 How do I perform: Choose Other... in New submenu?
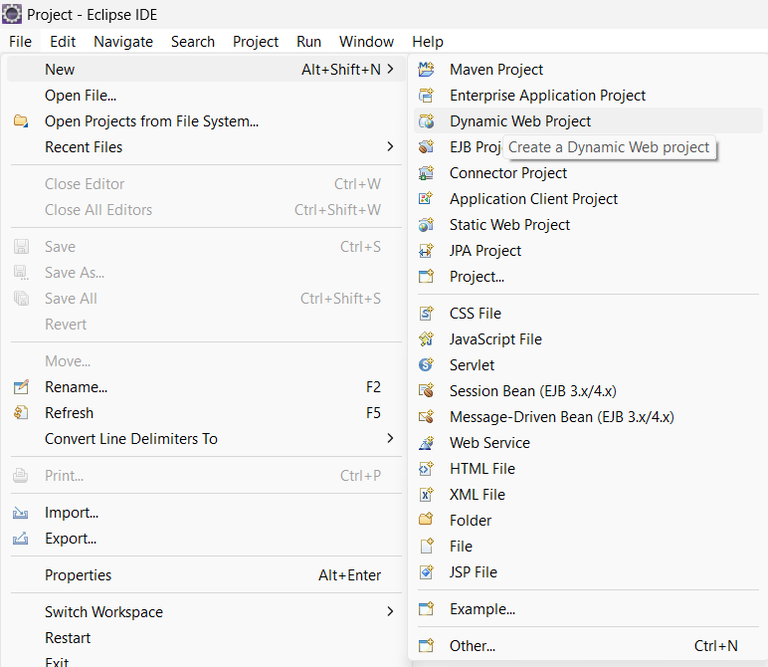pos(472,646)
